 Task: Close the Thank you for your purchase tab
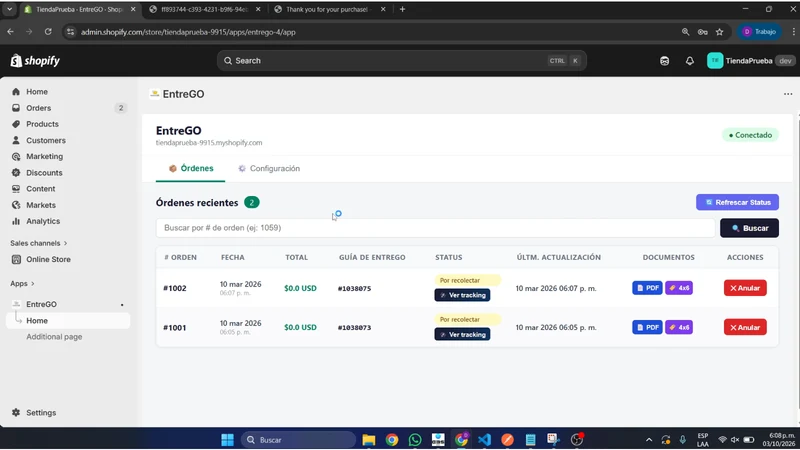pyautogui.click(x=383, y=9)
